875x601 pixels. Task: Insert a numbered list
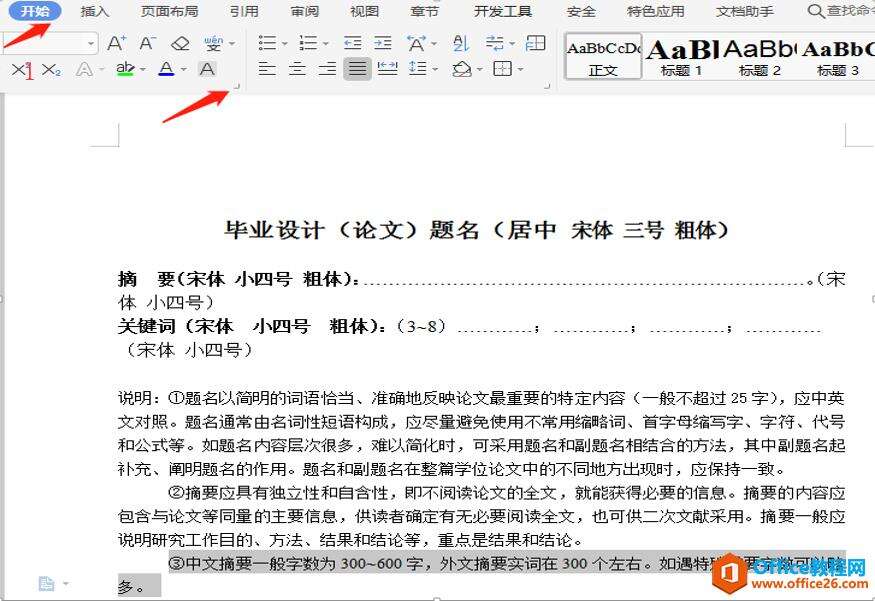[308, 43]
